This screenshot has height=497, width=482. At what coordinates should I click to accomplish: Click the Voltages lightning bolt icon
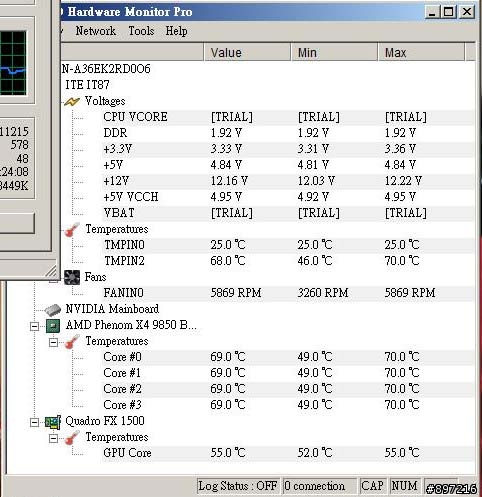pos(72,101)
